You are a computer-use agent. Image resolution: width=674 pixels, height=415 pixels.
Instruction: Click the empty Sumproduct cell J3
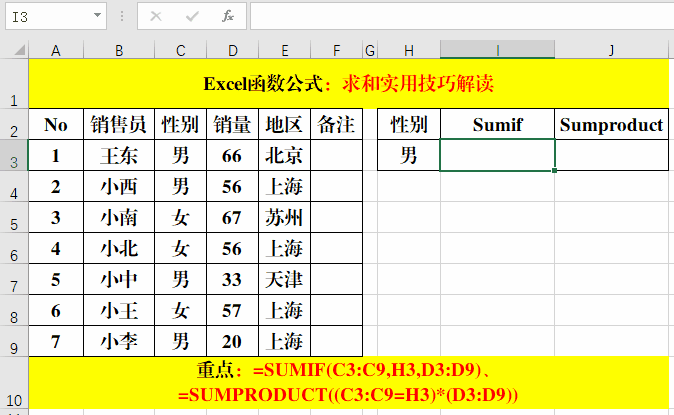[x=611, y=155]
